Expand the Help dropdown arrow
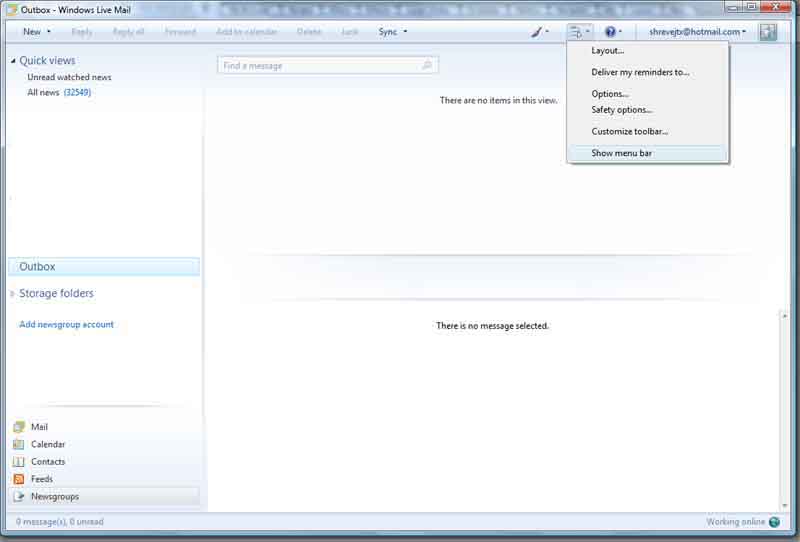The width and height of the screenshot is (800, 542). coord(620,32)
